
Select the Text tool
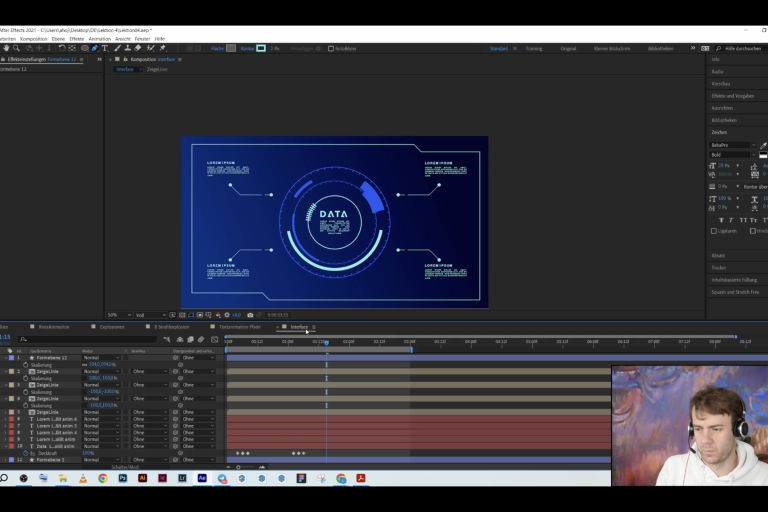click(103, 48)
